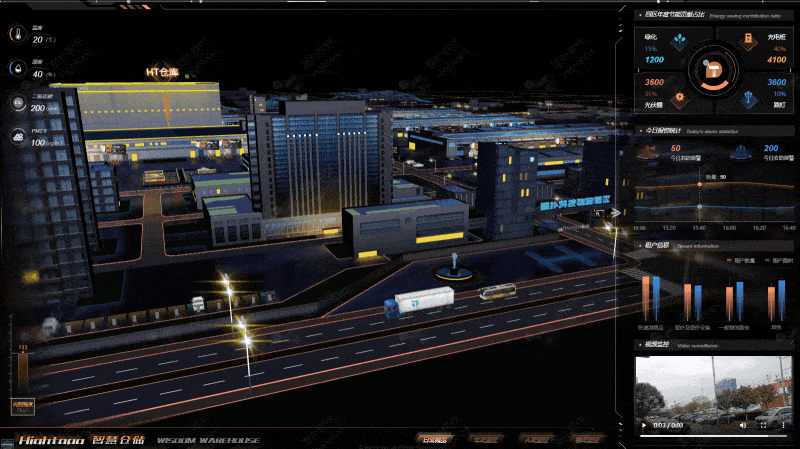Viewport: 800px width, 449px height.
Task: Click the humidity droplet icon
Action: click(17, 69)
